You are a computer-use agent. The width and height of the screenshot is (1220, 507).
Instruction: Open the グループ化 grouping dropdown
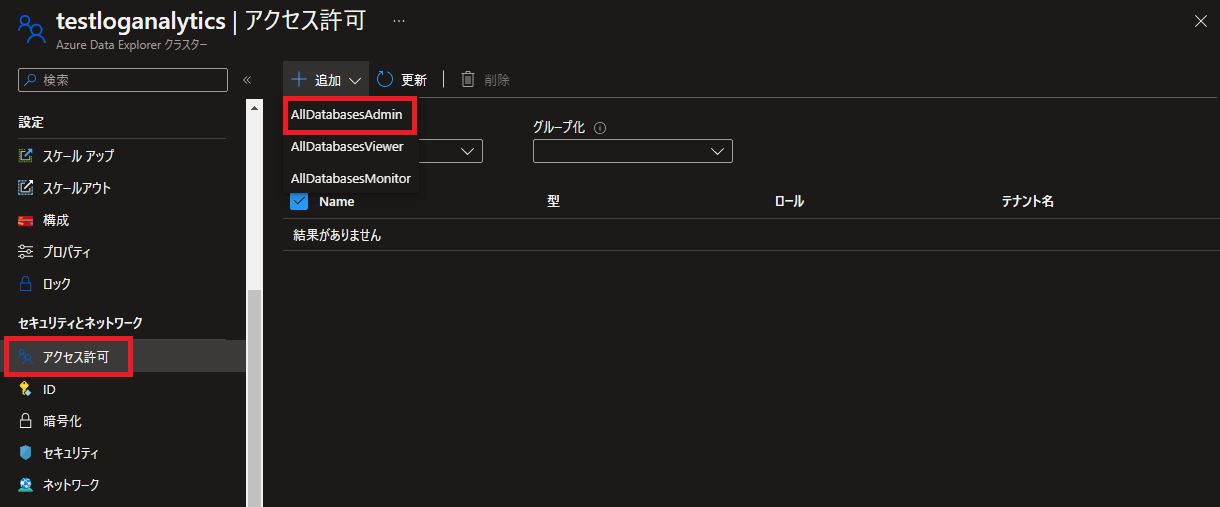pyautogui.click(x=633, y=151)
